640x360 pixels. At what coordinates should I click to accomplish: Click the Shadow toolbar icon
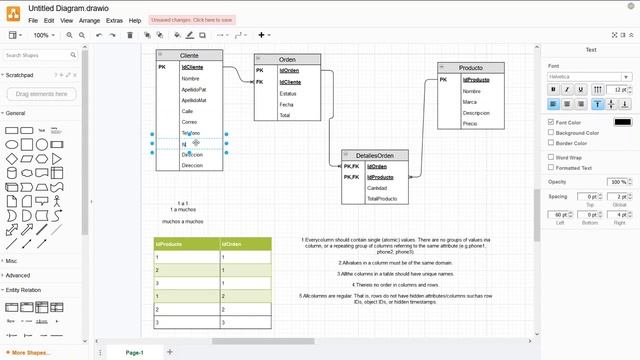tap(202, 36)
